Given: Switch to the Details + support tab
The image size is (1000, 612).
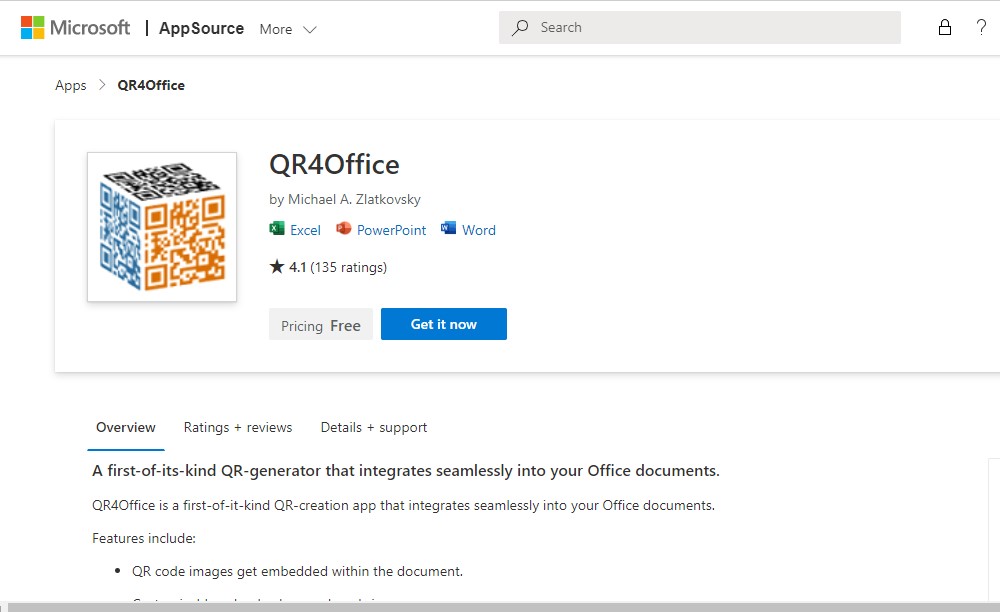Looking at the screenshot, I should (373, 427).
